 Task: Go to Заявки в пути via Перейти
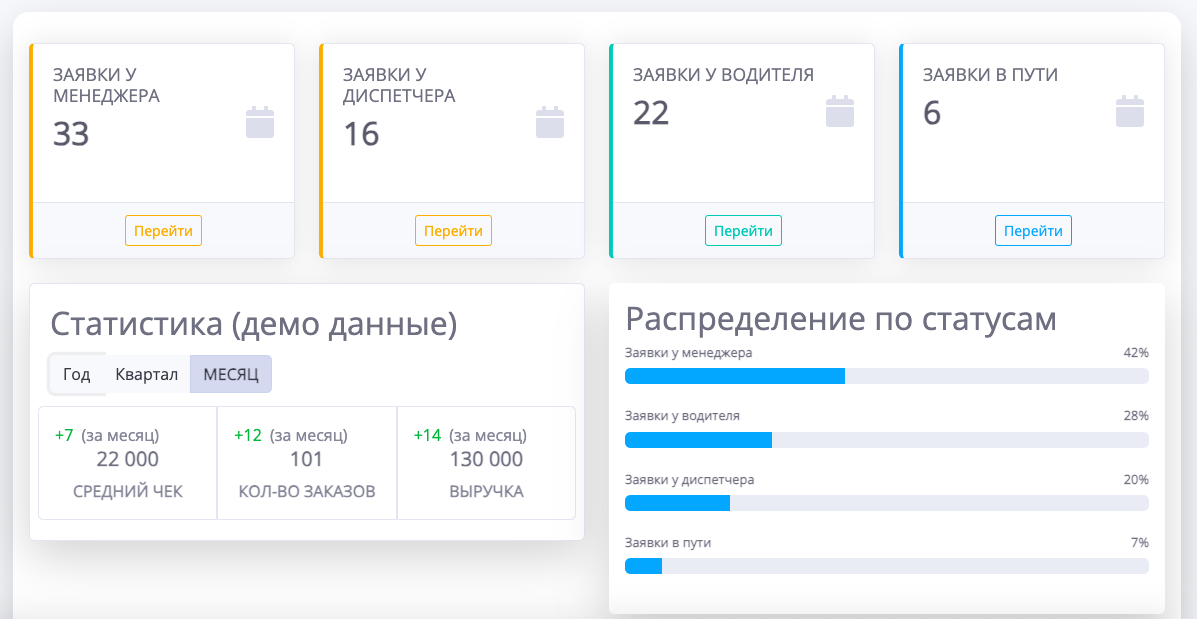(1033, 231)
